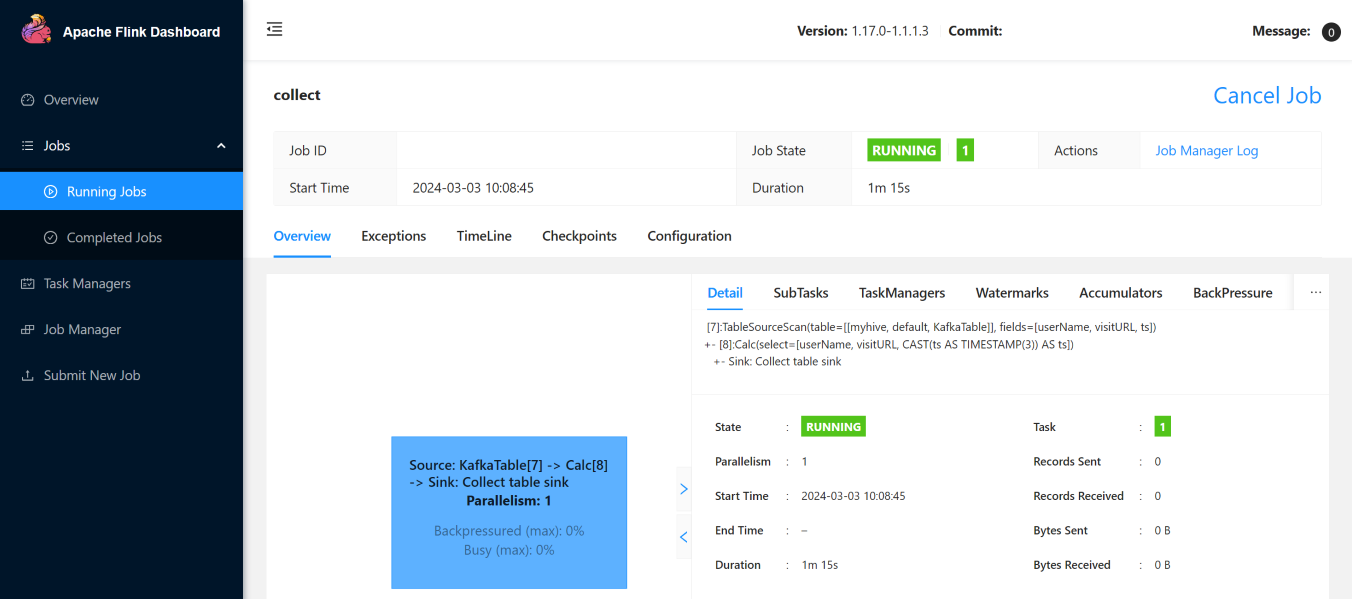Image resolution: width=1358 pixels, height=605 pixels.
Task: Click the Records Sent label
Action: [1067, 462]
